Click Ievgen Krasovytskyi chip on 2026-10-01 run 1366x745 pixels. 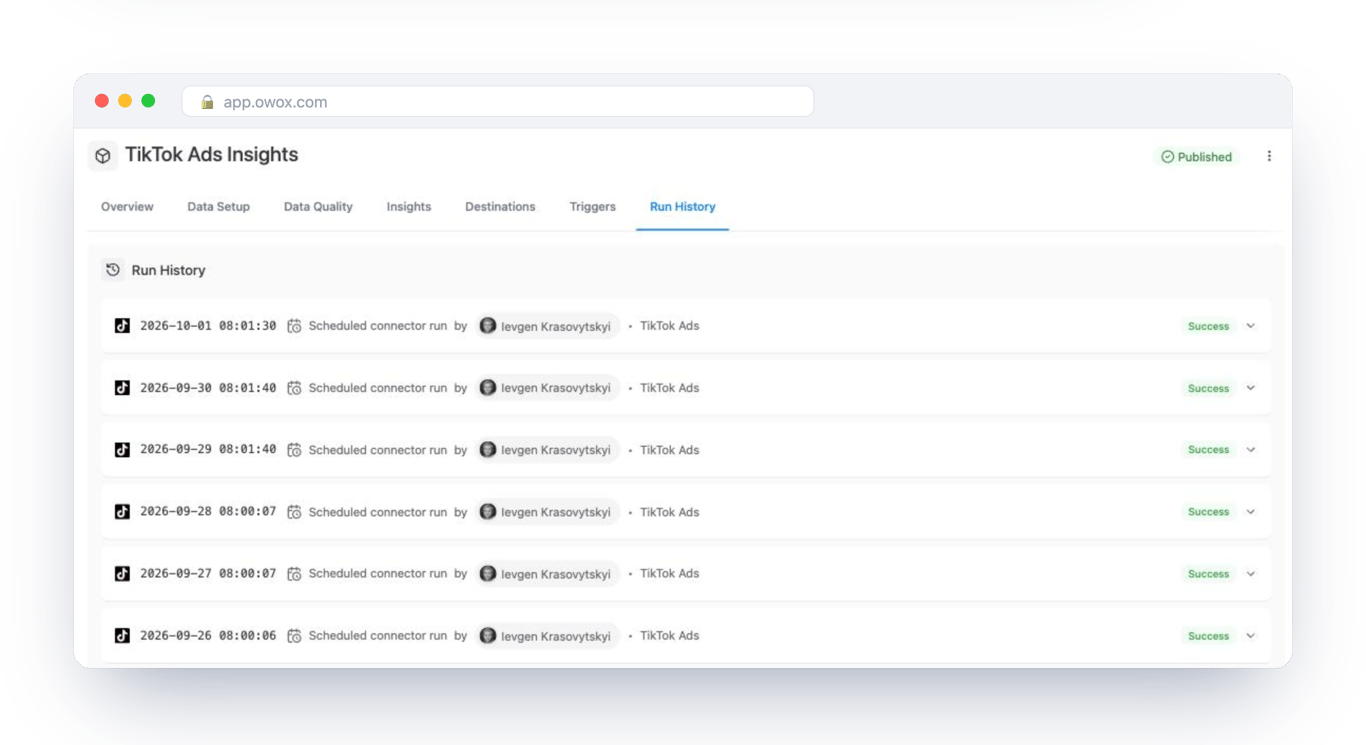[x=546, y=326]
